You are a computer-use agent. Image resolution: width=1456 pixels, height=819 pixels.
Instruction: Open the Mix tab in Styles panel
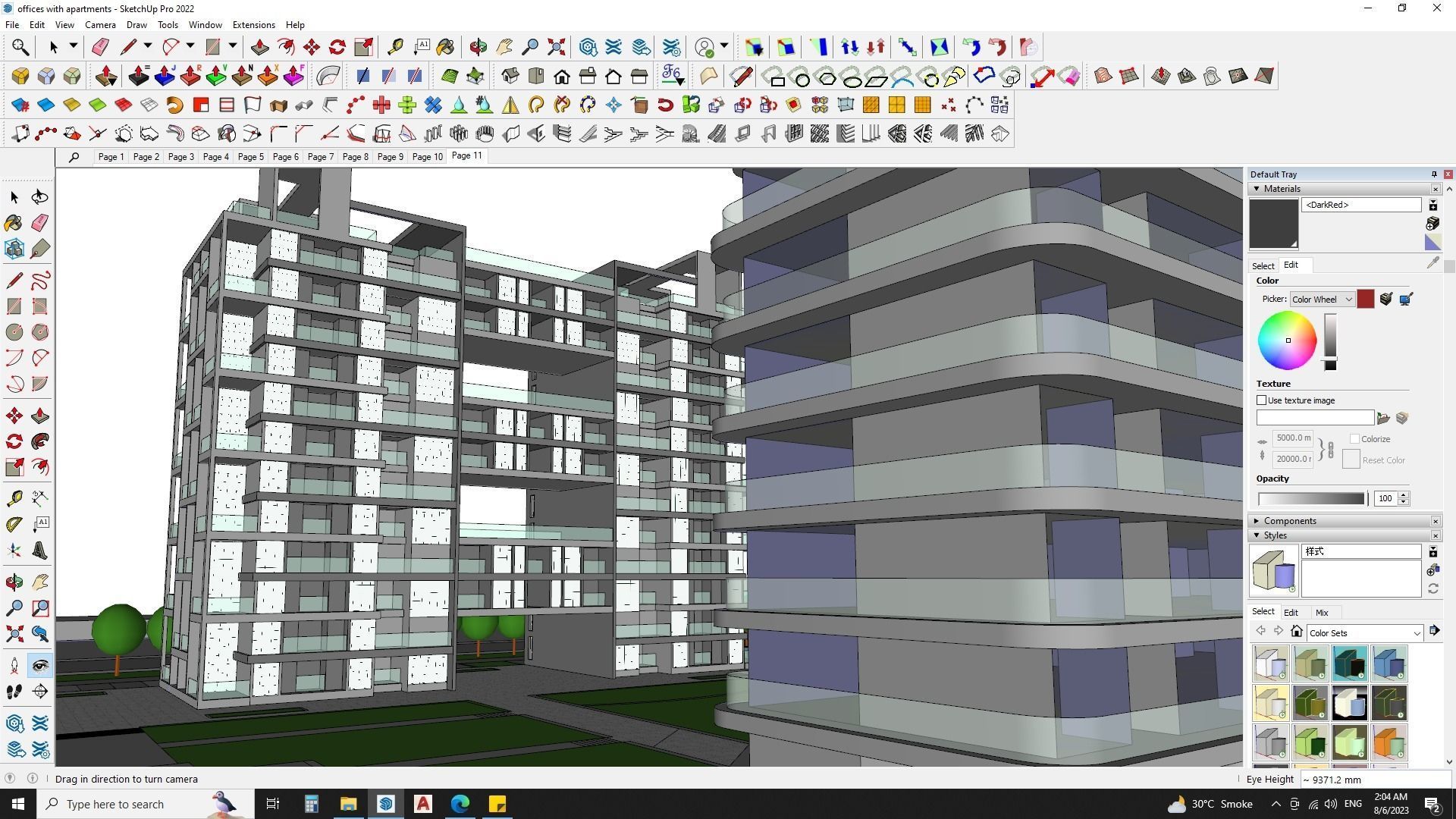(1322, 613)
